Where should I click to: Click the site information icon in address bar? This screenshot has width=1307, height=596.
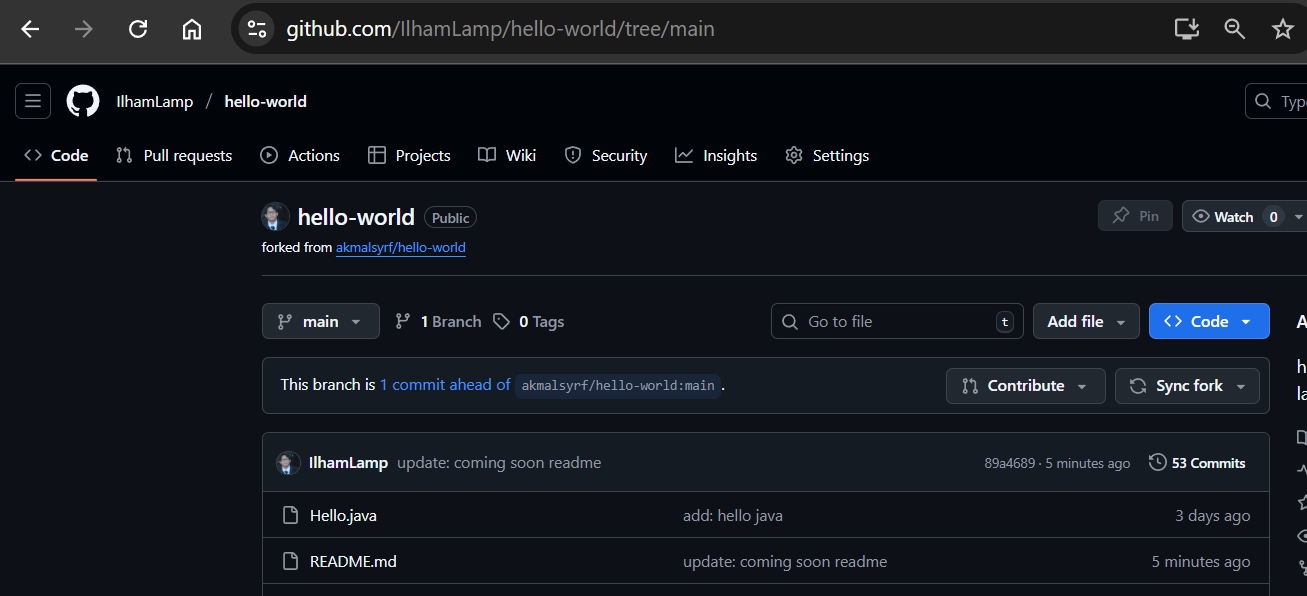(x=257, y=29)
